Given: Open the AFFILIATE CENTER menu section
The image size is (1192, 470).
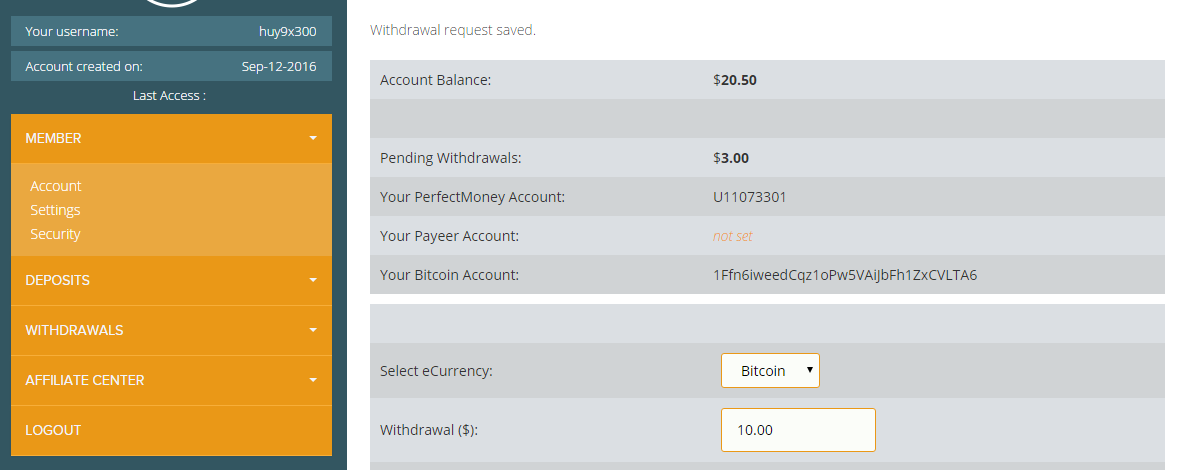Looking at the screenshot, I should point(85,380).
